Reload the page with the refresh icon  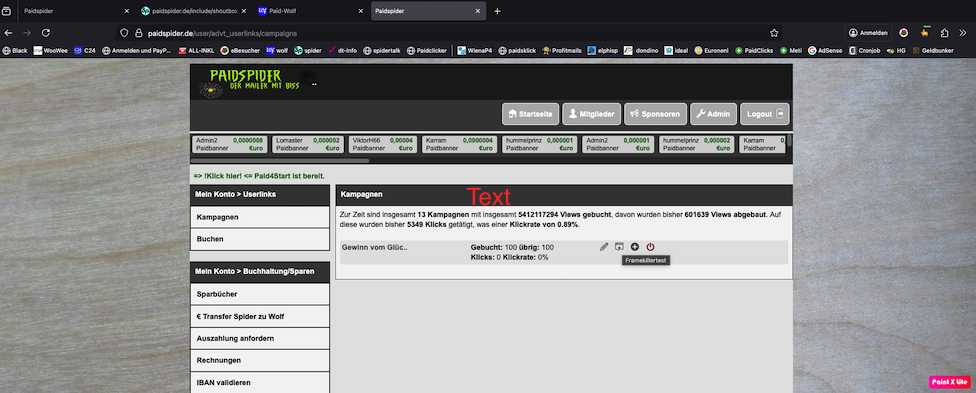(45, 33)
